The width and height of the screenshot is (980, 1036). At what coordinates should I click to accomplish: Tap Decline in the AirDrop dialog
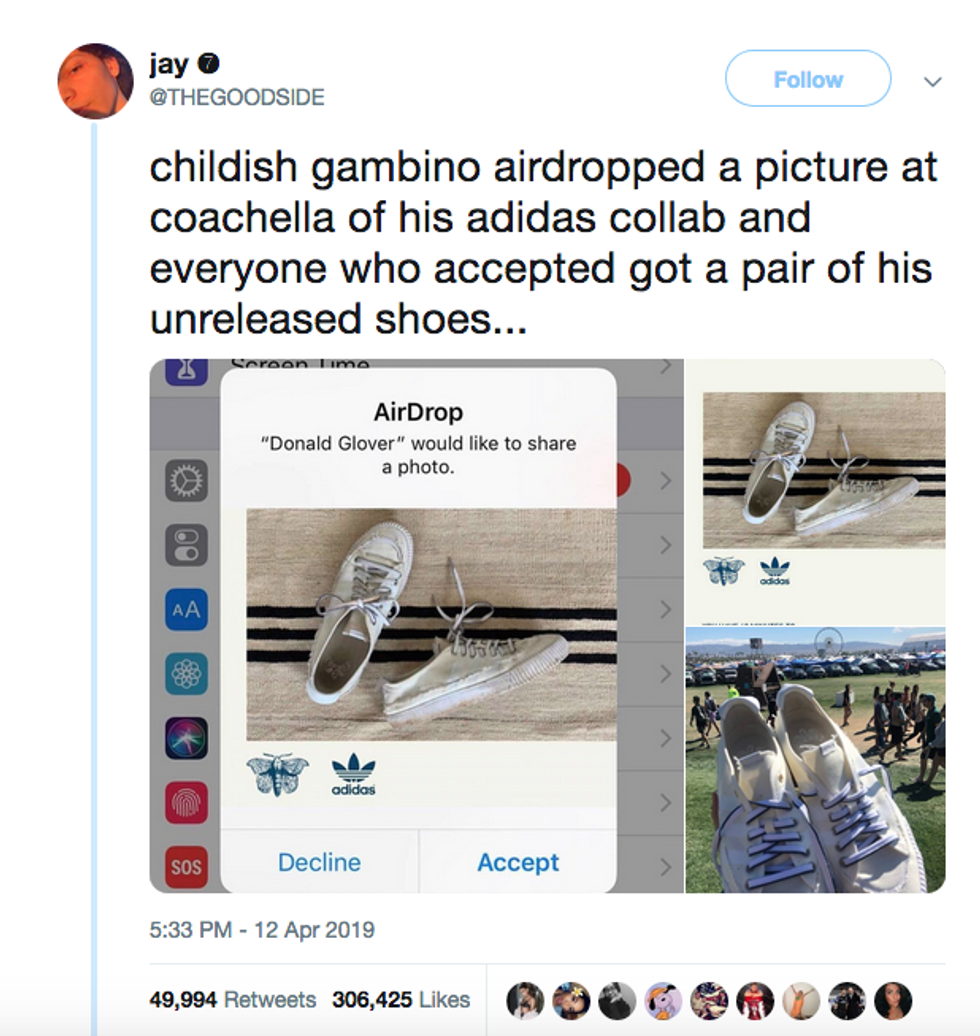pos(319,862)
